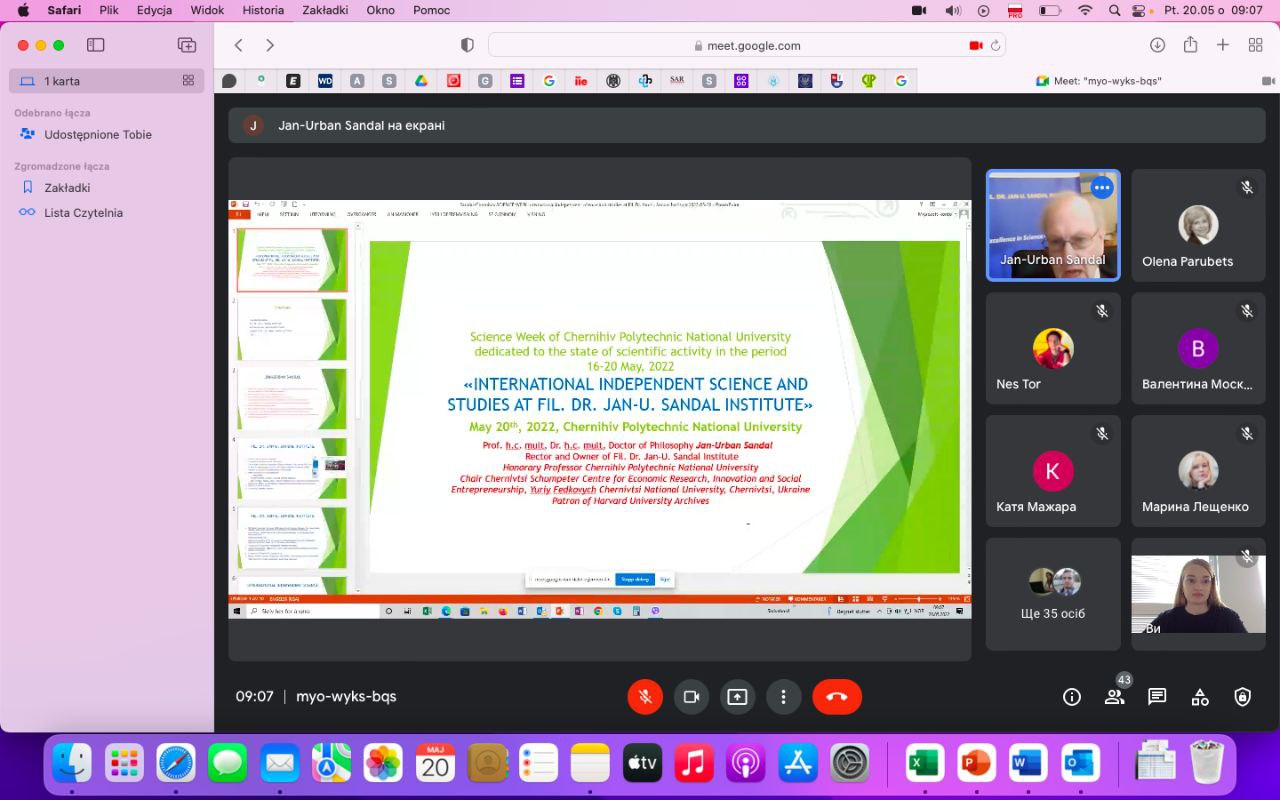This screenshot has width=1280, height=800.
Task: Toggle the camera on or off
Action: point(691,697)
